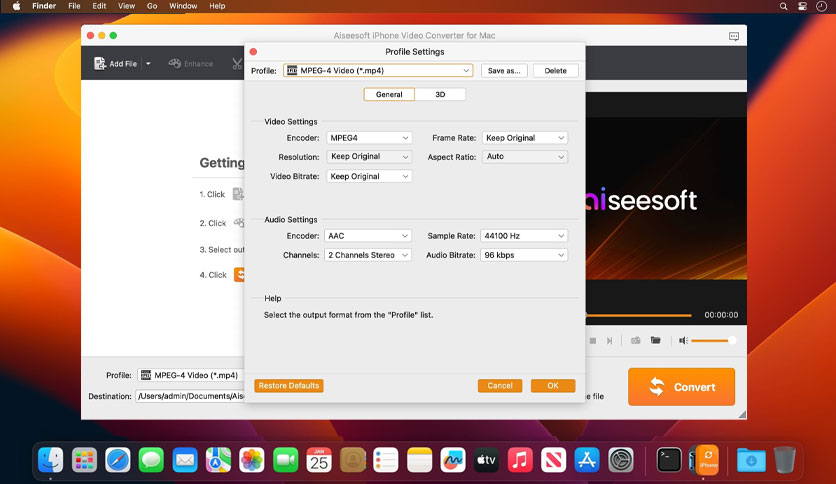Launch Safari from the Dock

click(118, 459)
